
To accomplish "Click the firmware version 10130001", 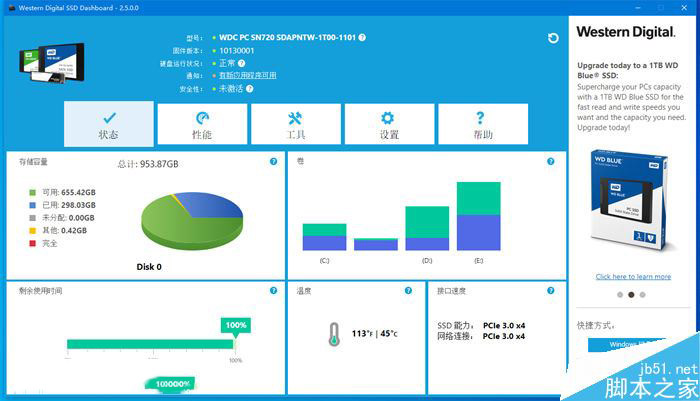I will point(237,50).
